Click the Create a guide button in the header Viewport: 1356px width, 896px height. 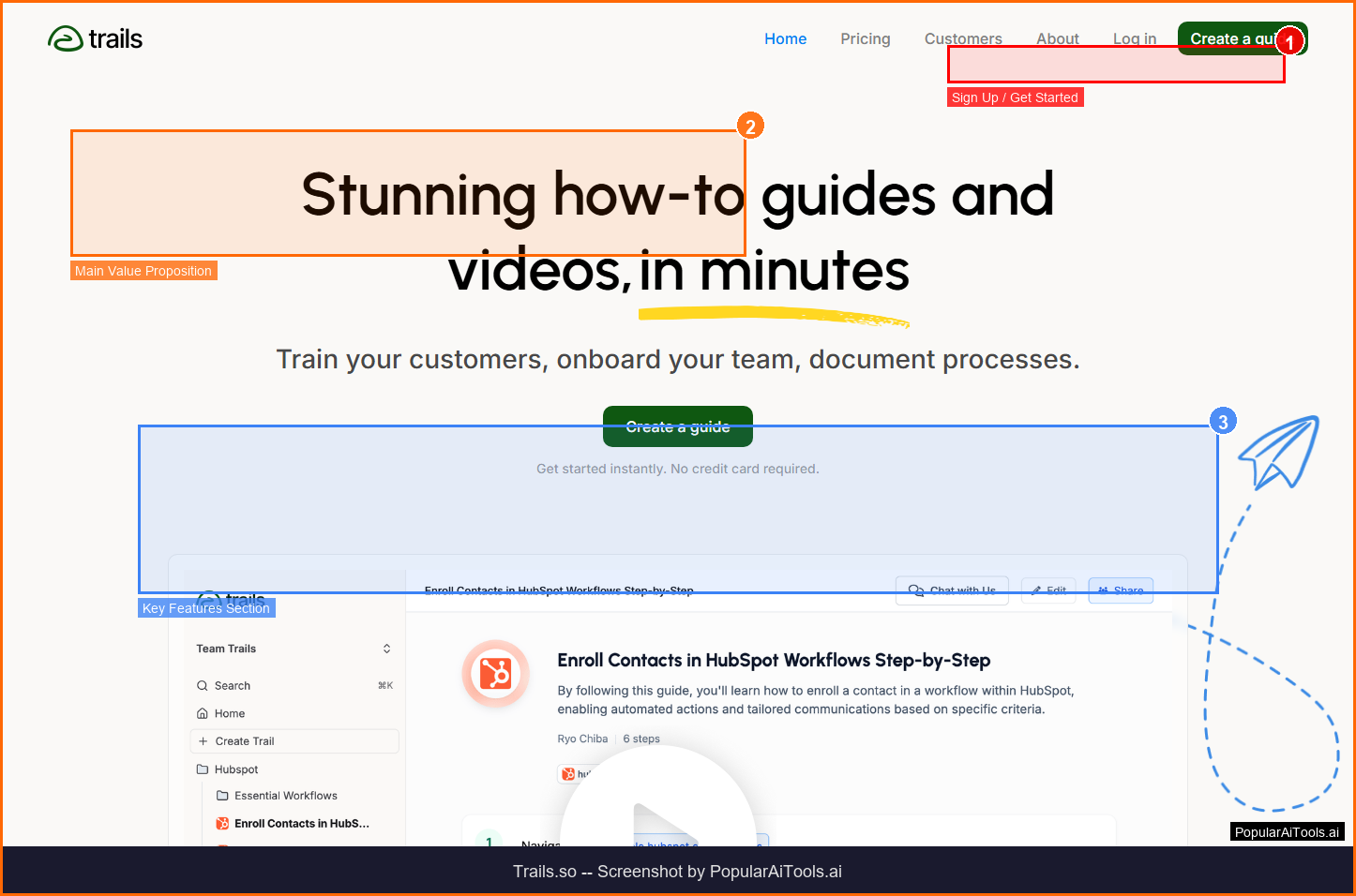[x=1228, y=37]
